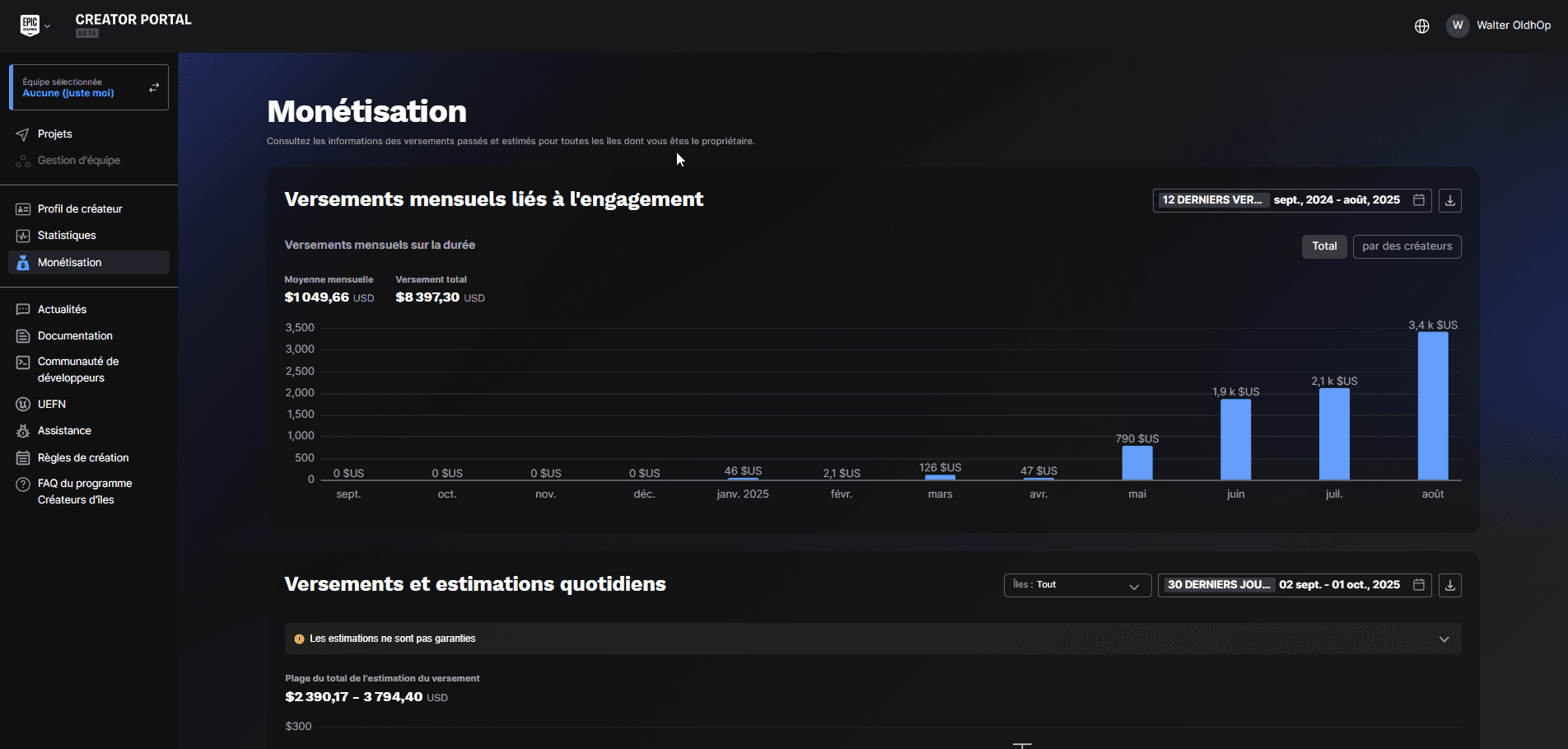The width and height of the screenshot is (1568, 749).
Task: Click the UEFN Unreal logo icon
Action: click(x=23, y=405)
